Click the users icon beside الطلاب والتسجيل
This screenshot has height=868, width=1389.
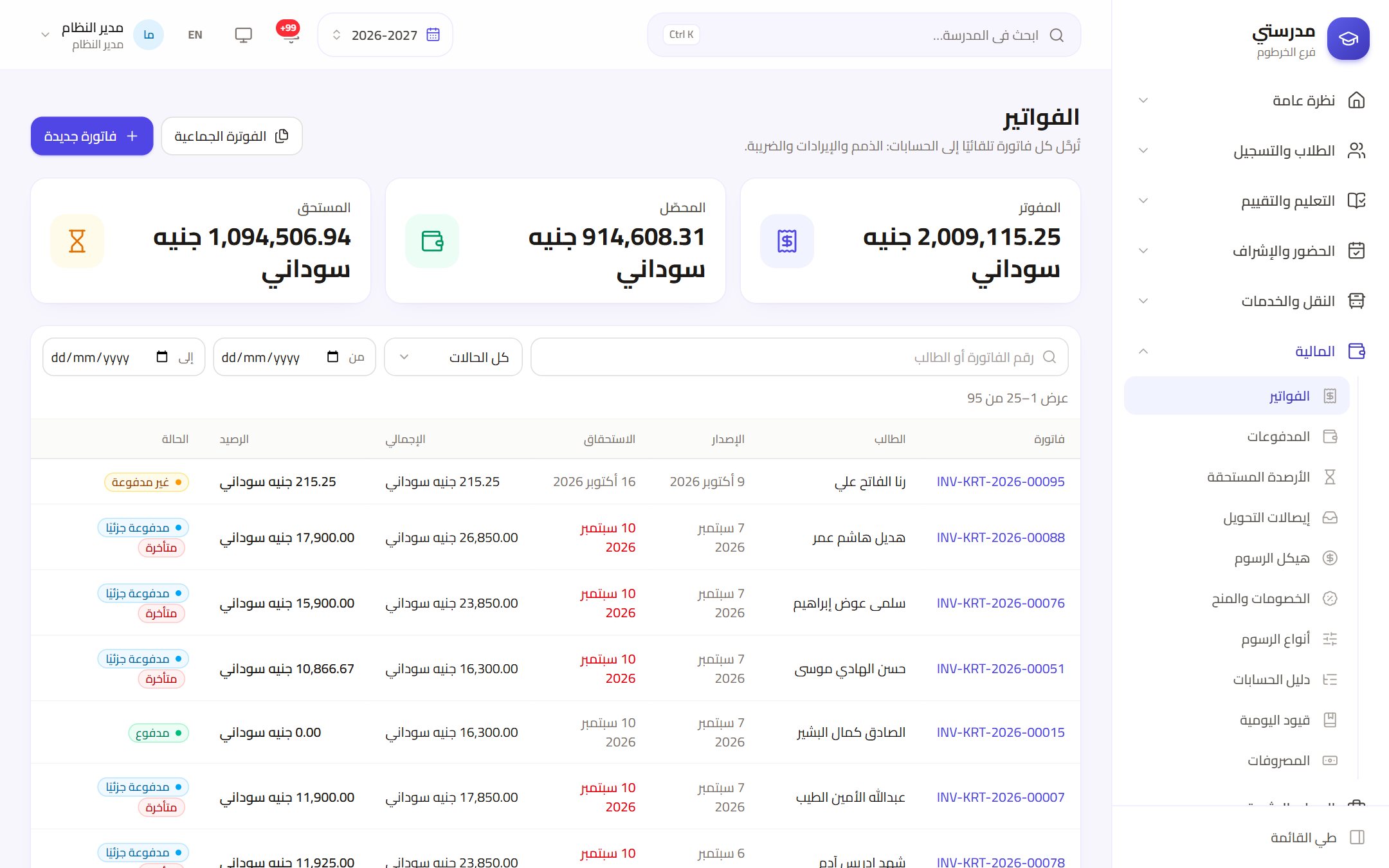point(1356,150)
